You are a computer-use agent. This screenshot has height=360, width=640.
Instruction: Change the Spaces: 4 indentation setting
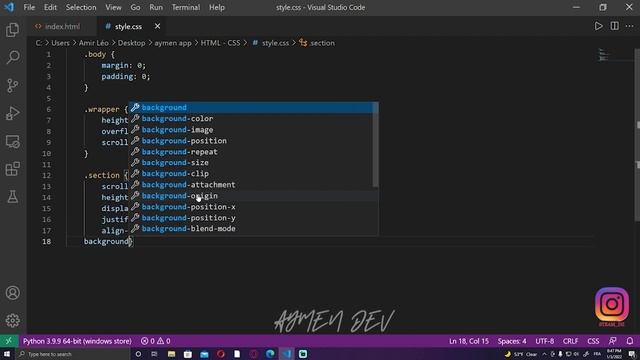tap(512, 341)
